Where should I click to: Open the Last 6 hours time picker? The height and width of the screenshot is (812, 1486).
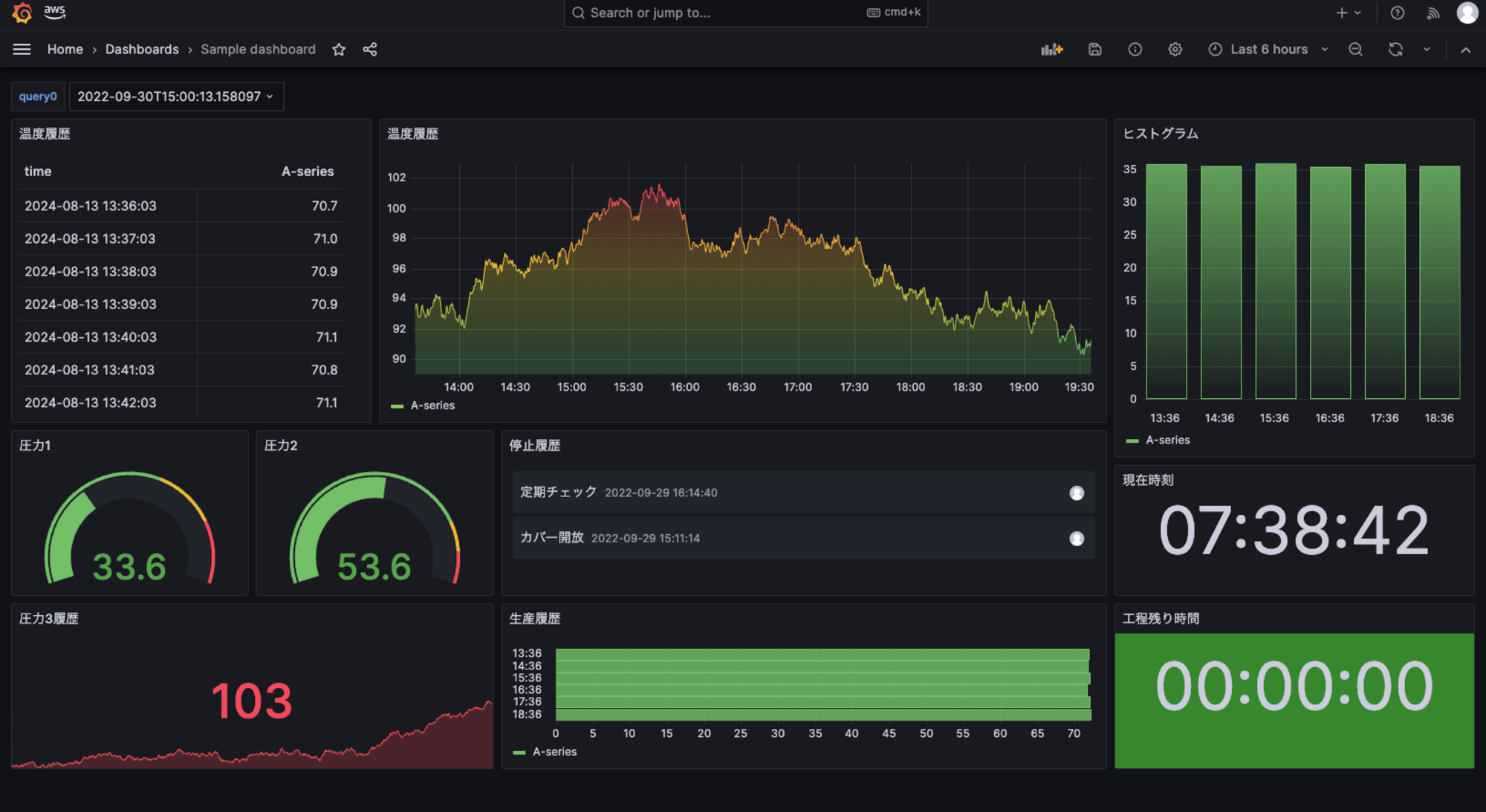point(1268,49)
